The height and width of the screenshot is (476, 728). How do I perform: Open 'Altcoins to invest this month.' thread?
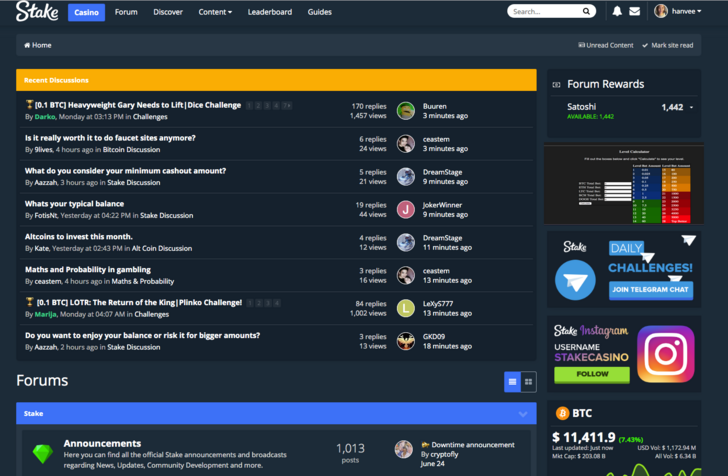click(x=78, y=236)
